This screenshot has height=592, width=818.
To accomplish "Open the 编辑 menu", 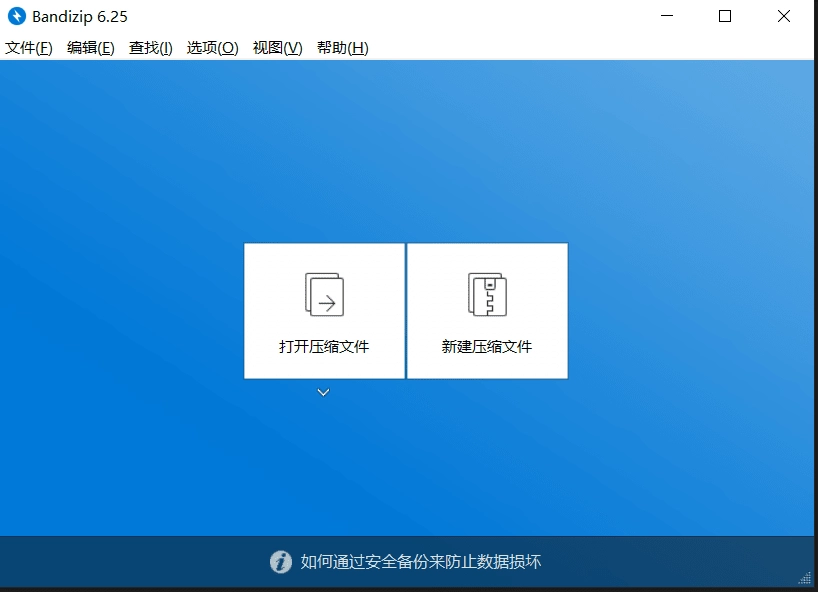I will click(90, 47).
